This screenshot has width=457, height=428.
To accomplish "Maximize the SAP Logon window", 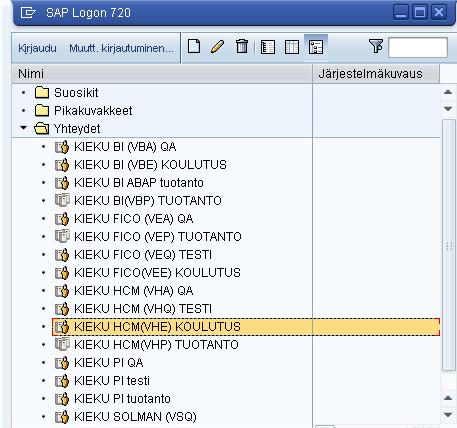I will click(x=420, y=13).
